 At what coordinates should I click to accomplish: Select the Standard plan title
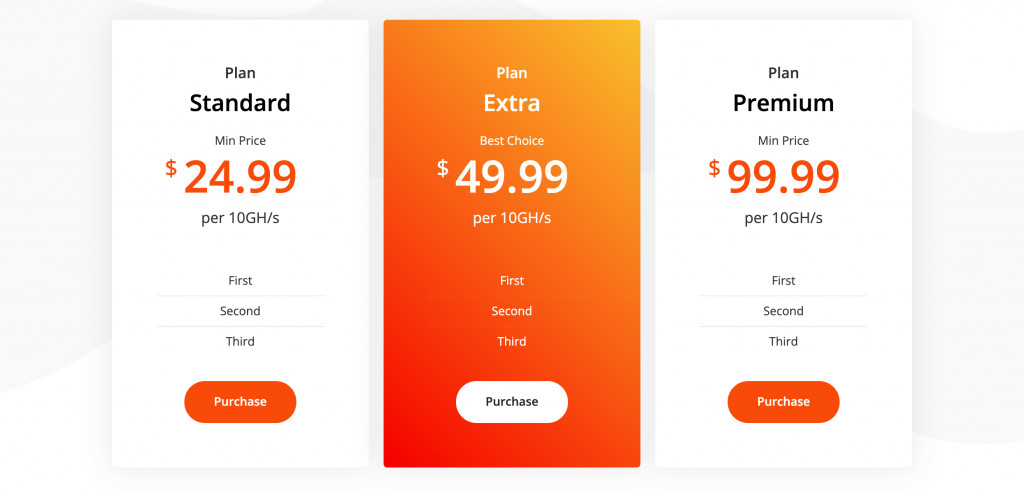240,103
